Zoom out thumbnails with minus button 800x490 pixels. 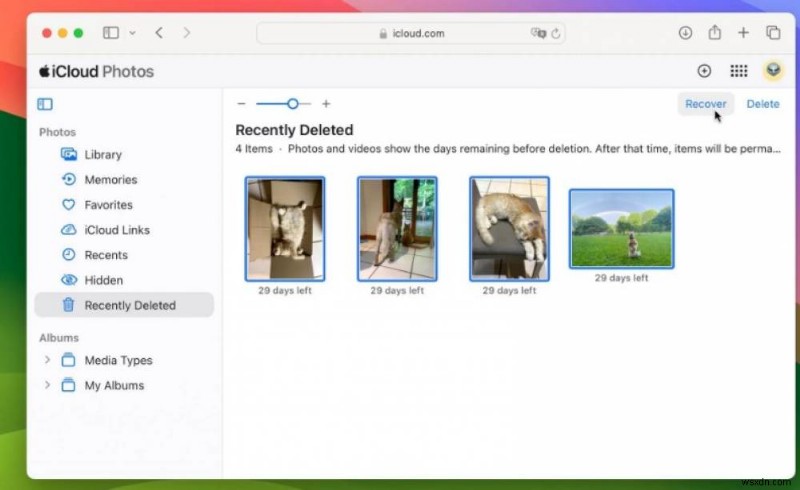[241, 104]
